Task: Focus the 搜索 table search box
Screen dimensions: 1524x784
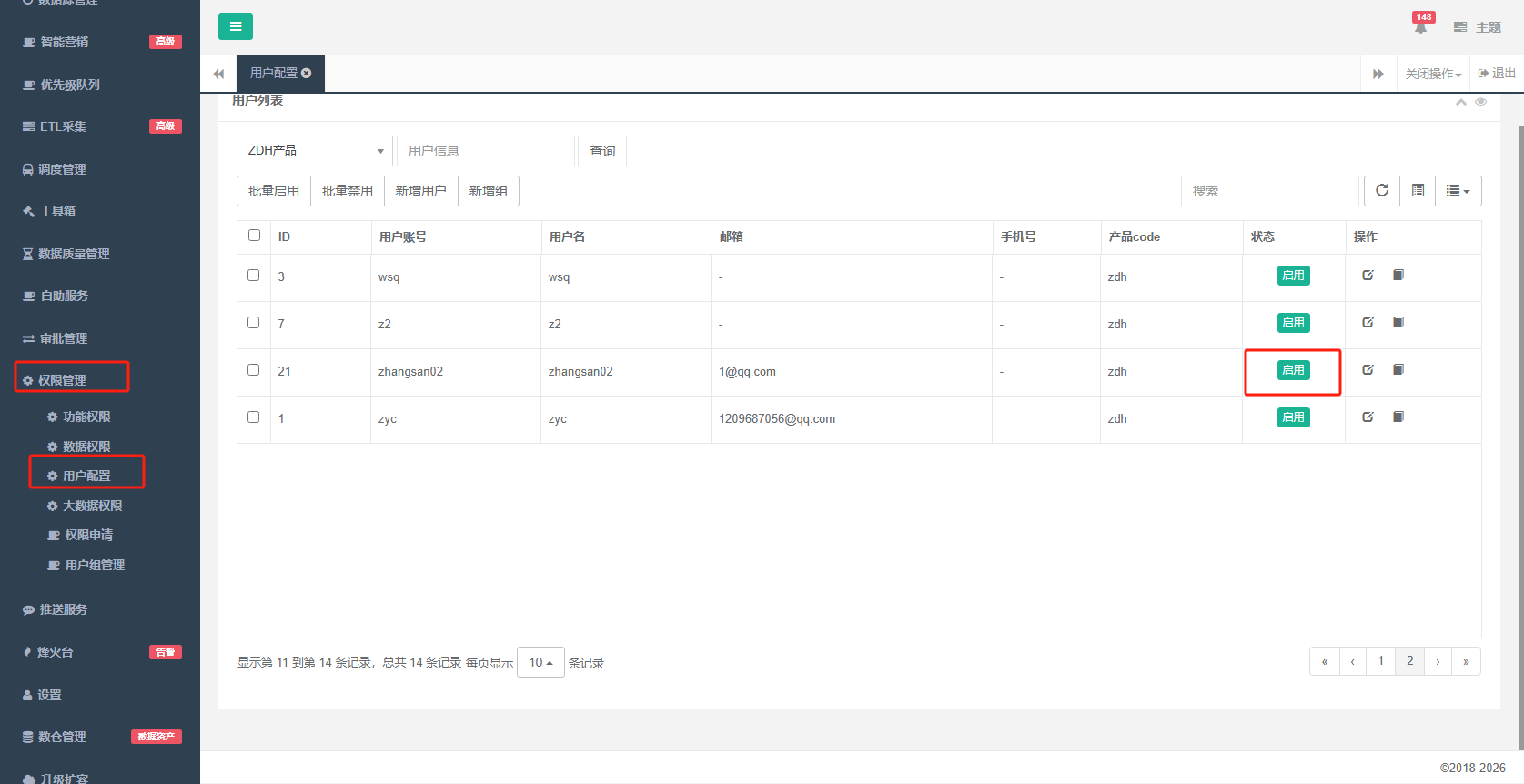Action: point(1270,191)
